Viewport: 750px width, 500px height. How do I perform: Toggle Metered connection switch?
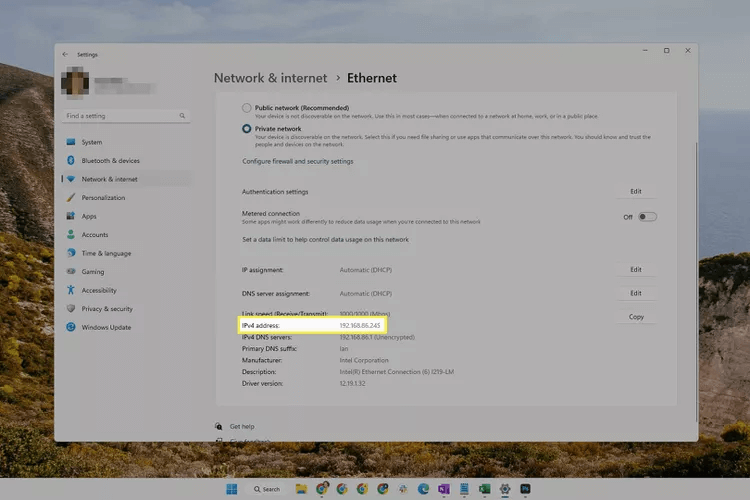(x=648, y=217)
